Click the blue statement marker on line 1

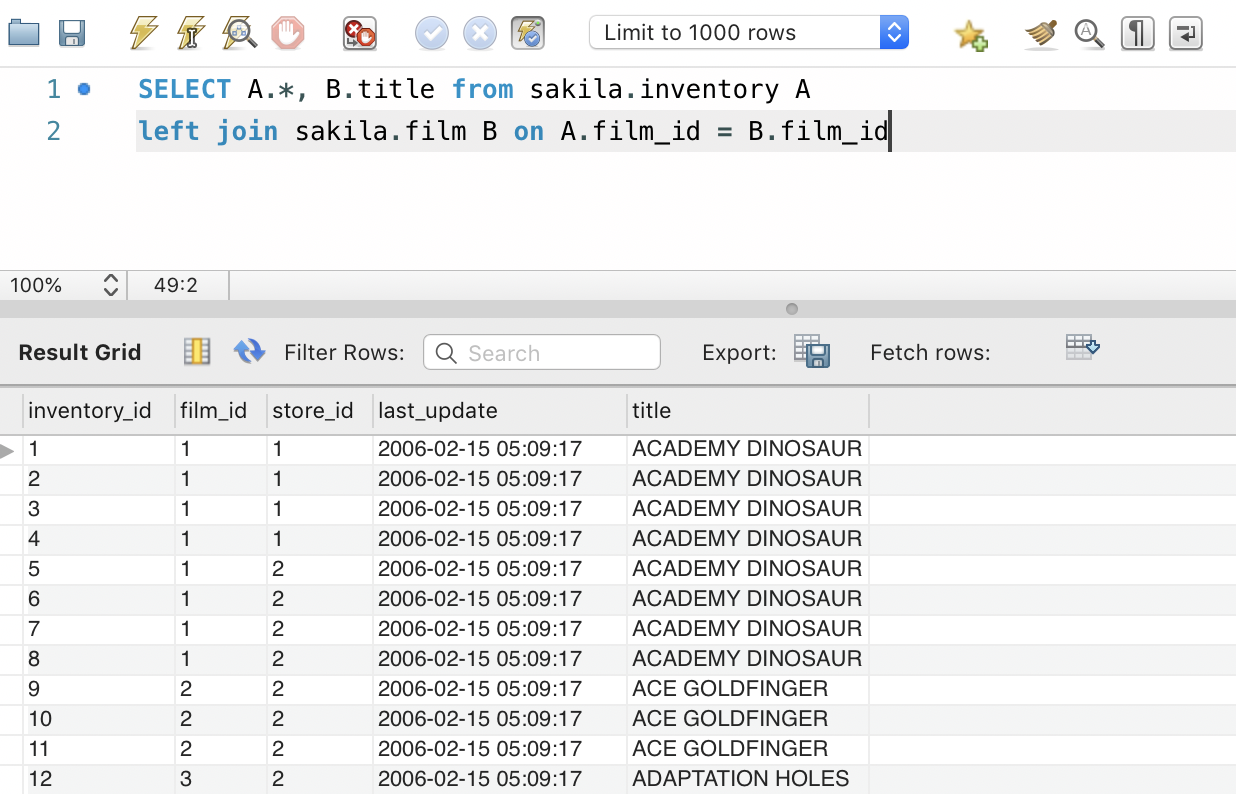point(84,89)
